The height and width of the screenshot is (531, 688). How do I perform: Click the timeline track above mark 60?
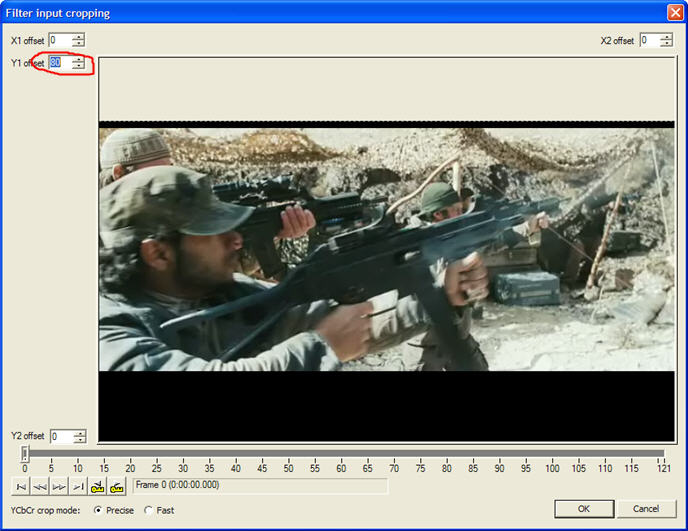(341, 453)
